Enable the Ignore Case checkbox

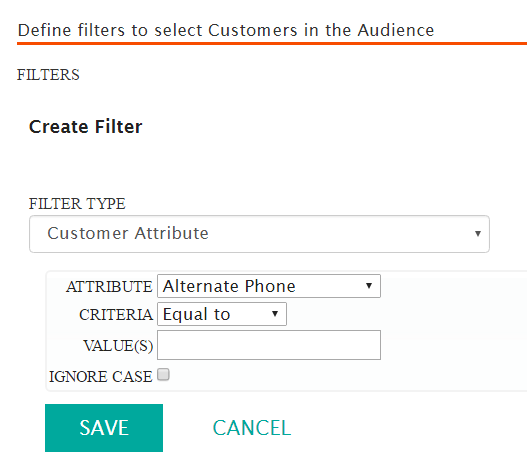pos(163,374)
